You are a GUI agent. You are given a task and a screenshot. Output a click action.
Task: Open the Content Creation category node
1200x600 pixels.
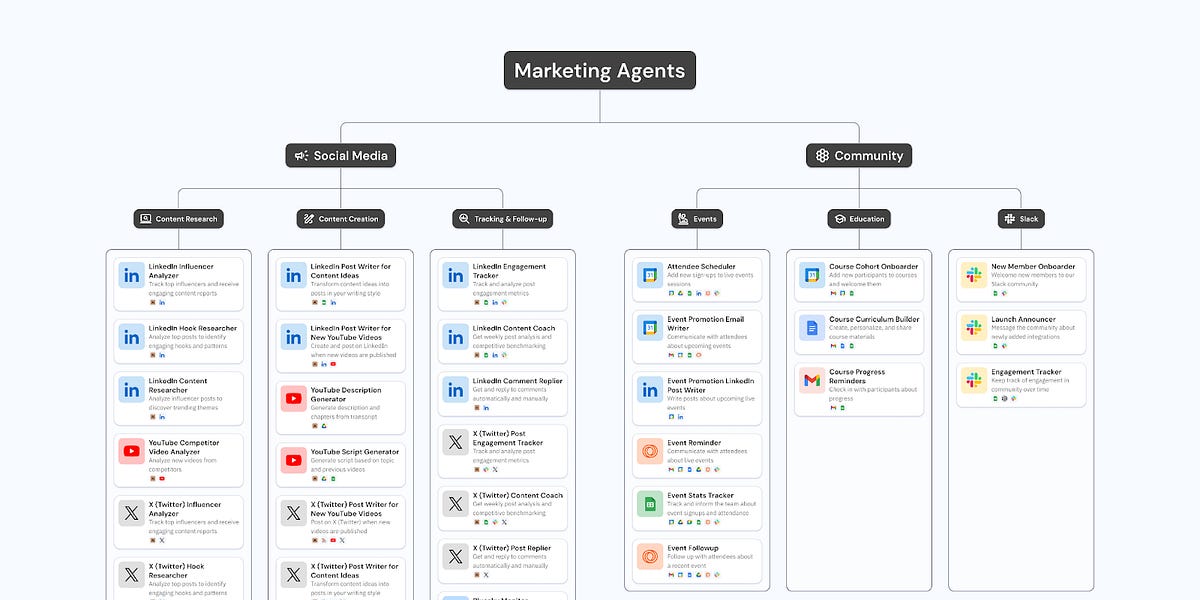341,218
